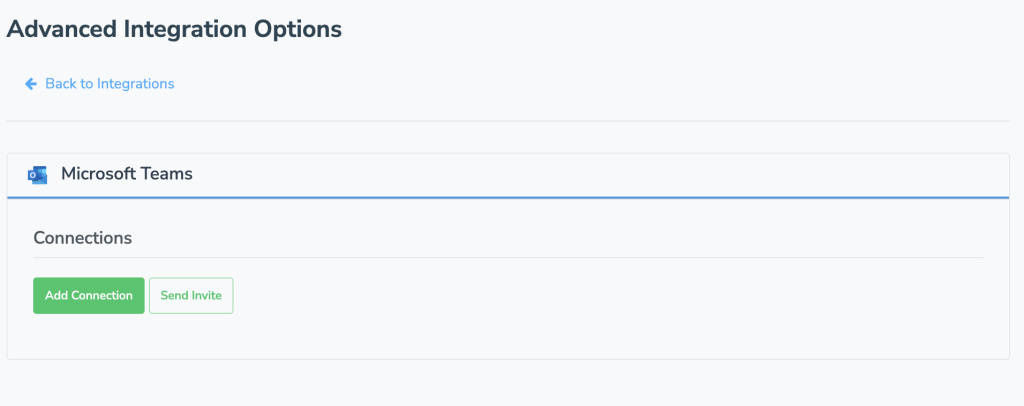Click the Send Invite button
1024x406 pixels.
pos(191,296)
